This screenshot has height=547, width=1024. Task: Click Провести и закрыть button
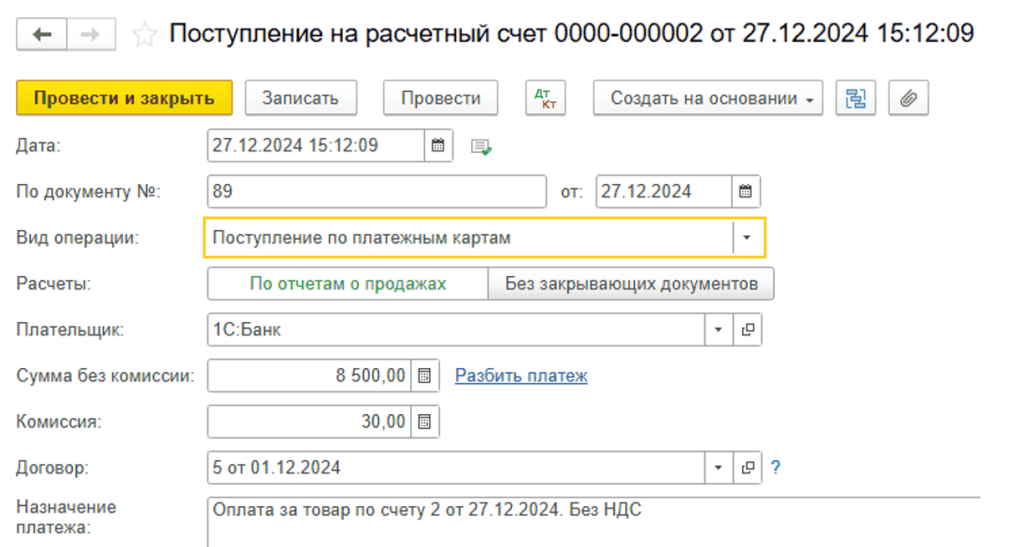tap(124, 98)
